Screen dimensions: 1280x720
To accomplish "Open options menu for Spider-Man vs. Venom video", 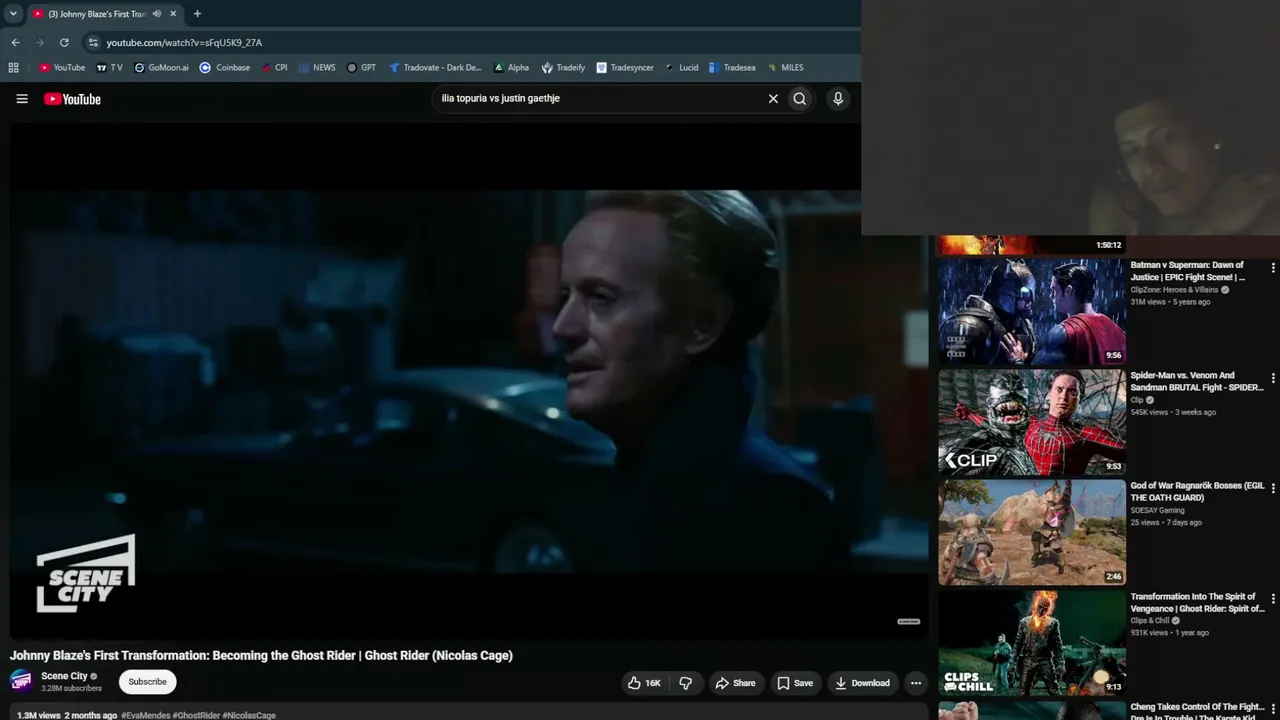I will [1273, 378].
